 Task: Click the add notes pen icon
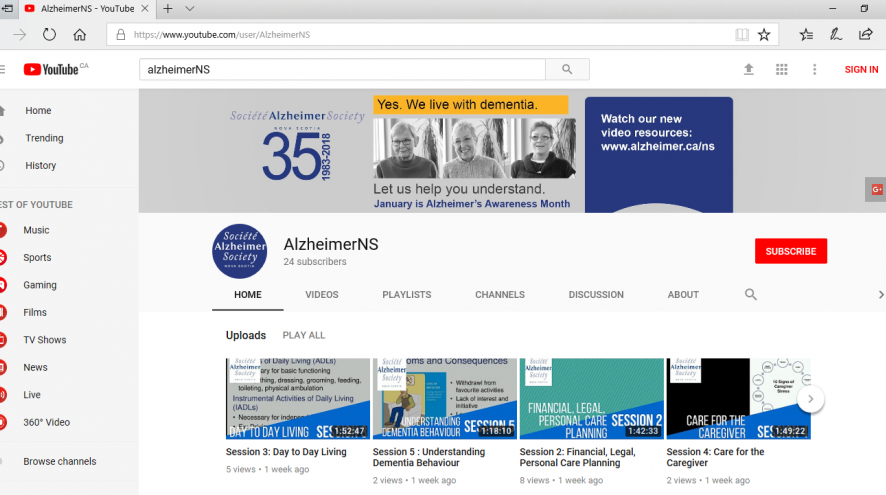(x=836, y=34)
